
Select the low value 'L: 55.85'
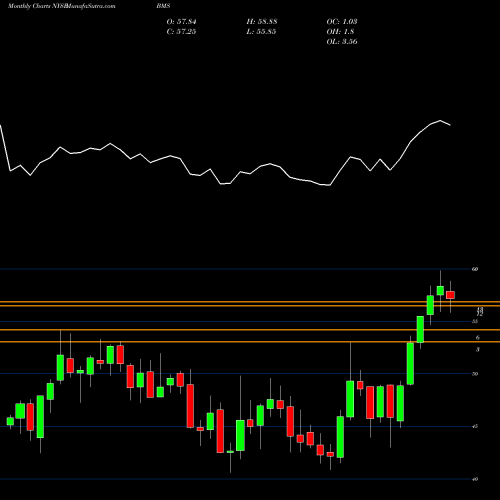click(x=261, y=32)
